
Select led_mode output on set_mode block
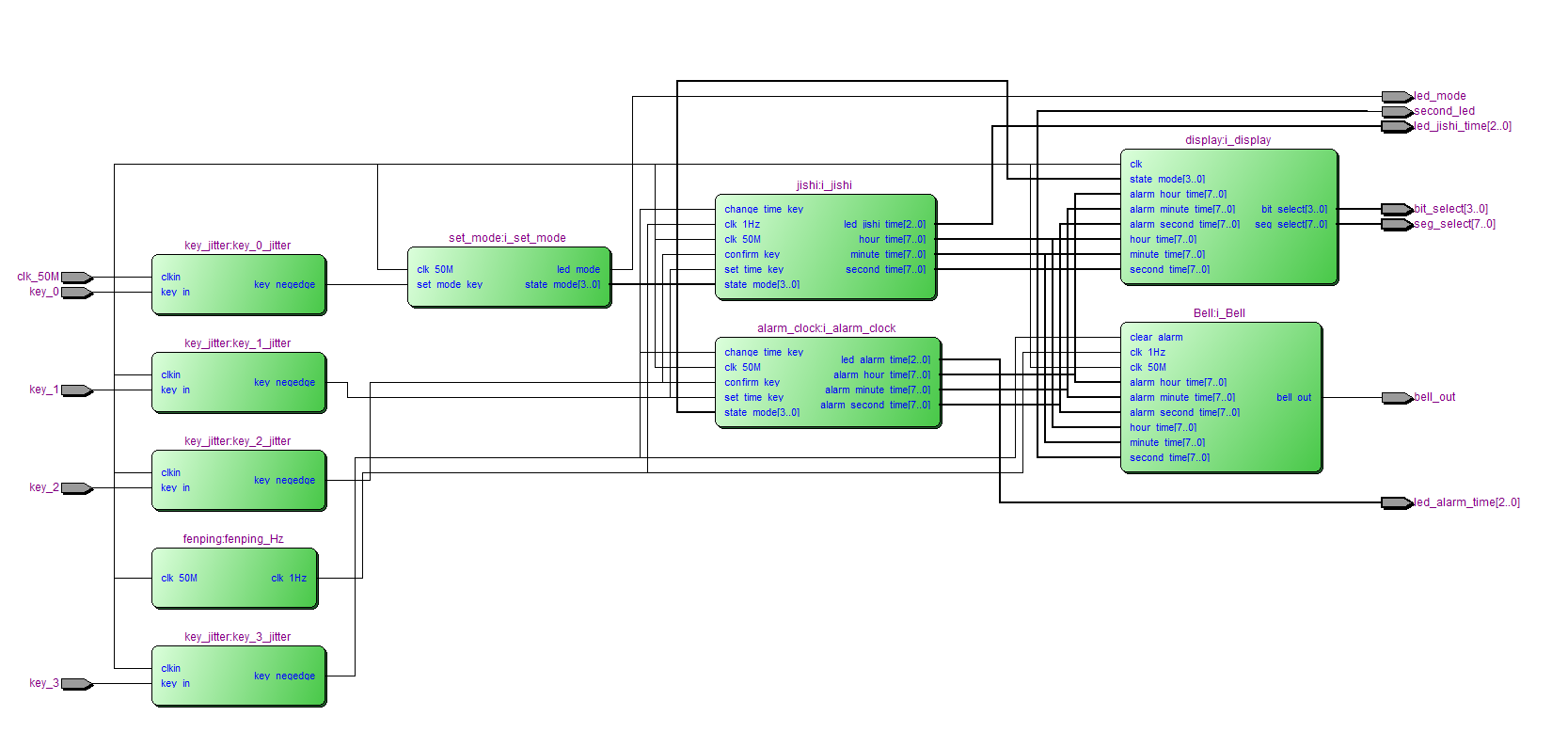pyautogui.click(x=578, y=270)
